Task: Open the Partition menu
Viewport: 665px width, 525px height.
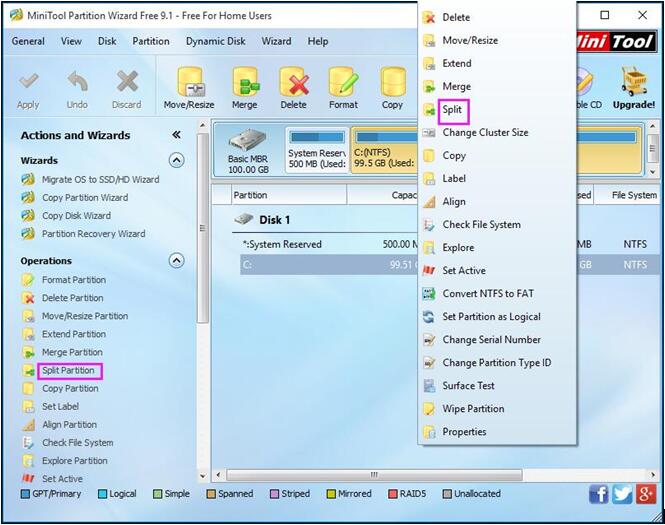Action: pyautogui.click(x=151, y=41)
